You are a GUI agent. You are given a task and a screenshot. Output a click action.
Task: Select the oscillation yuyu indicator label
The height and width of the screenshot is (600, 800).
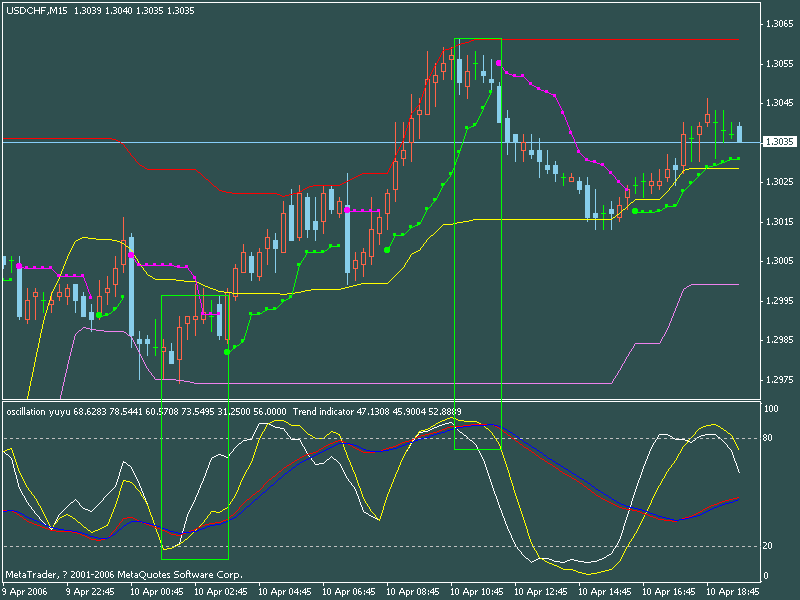click(40, 411)
